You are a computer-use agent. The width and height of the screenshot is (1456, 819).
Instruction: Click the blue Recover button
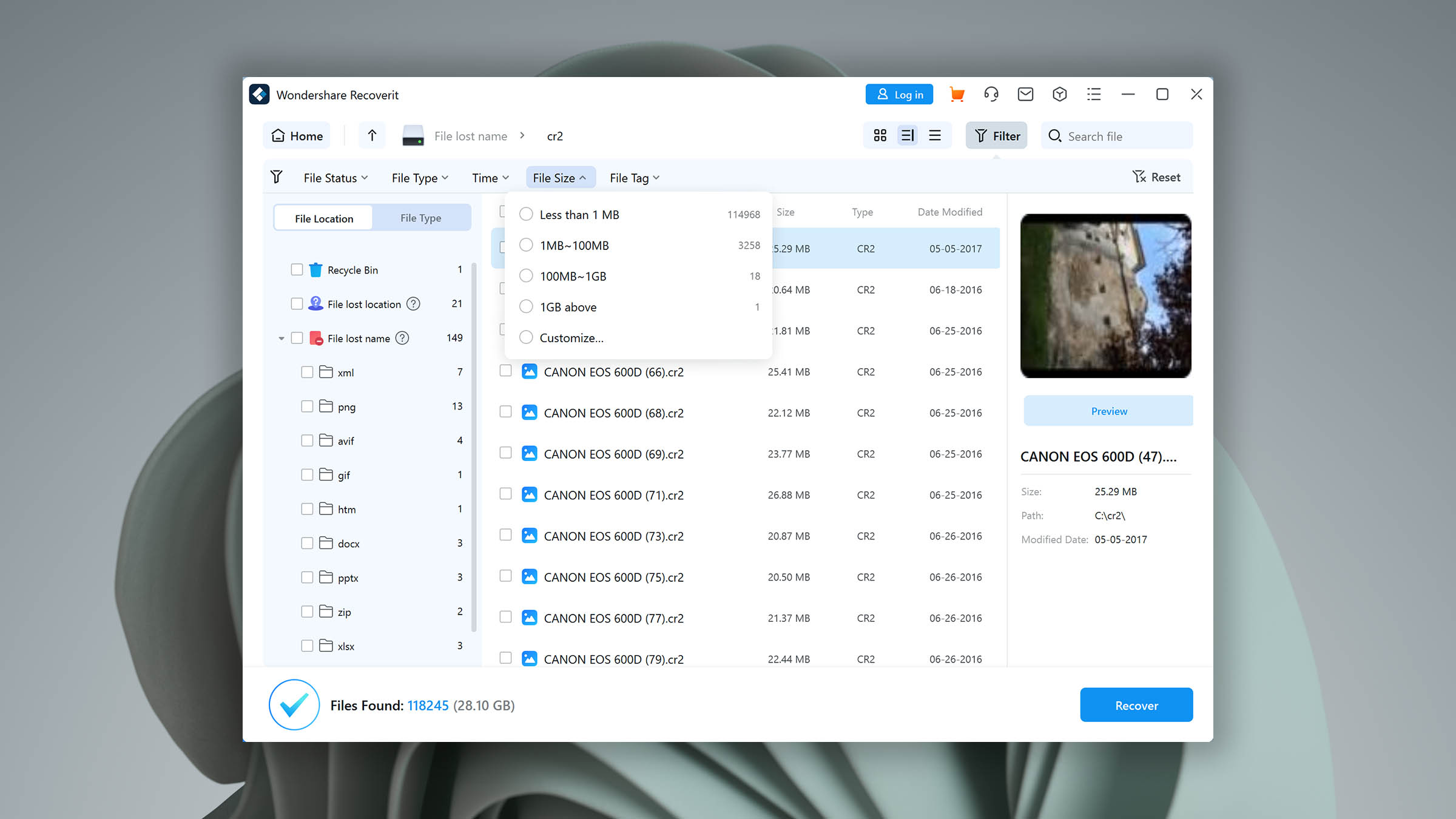point(1136,705)
